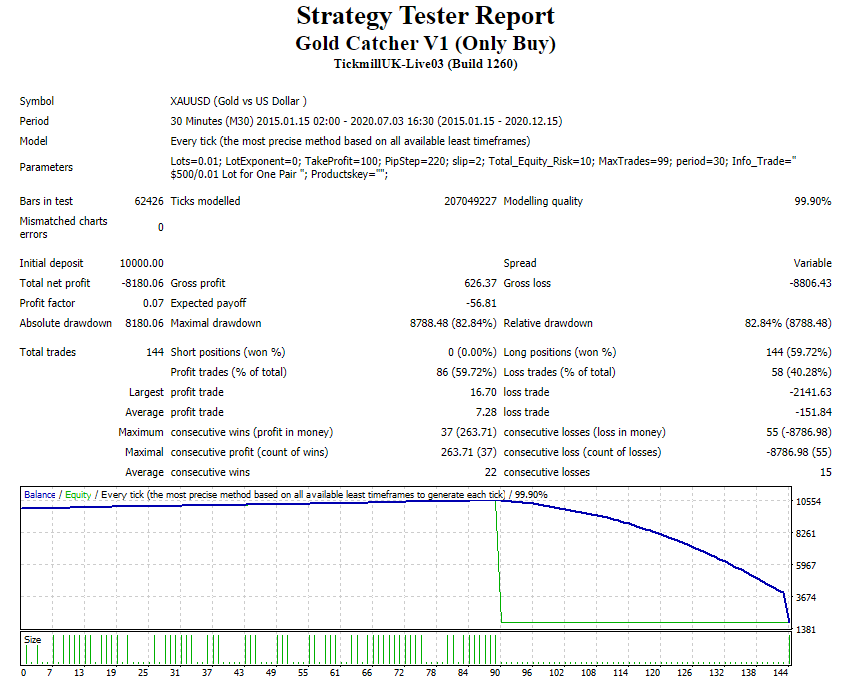This screenshot has width=846, height=679.
Task: Click the chart y-axis label 3674
Action: pyautogui.click(x=806, y=597)
